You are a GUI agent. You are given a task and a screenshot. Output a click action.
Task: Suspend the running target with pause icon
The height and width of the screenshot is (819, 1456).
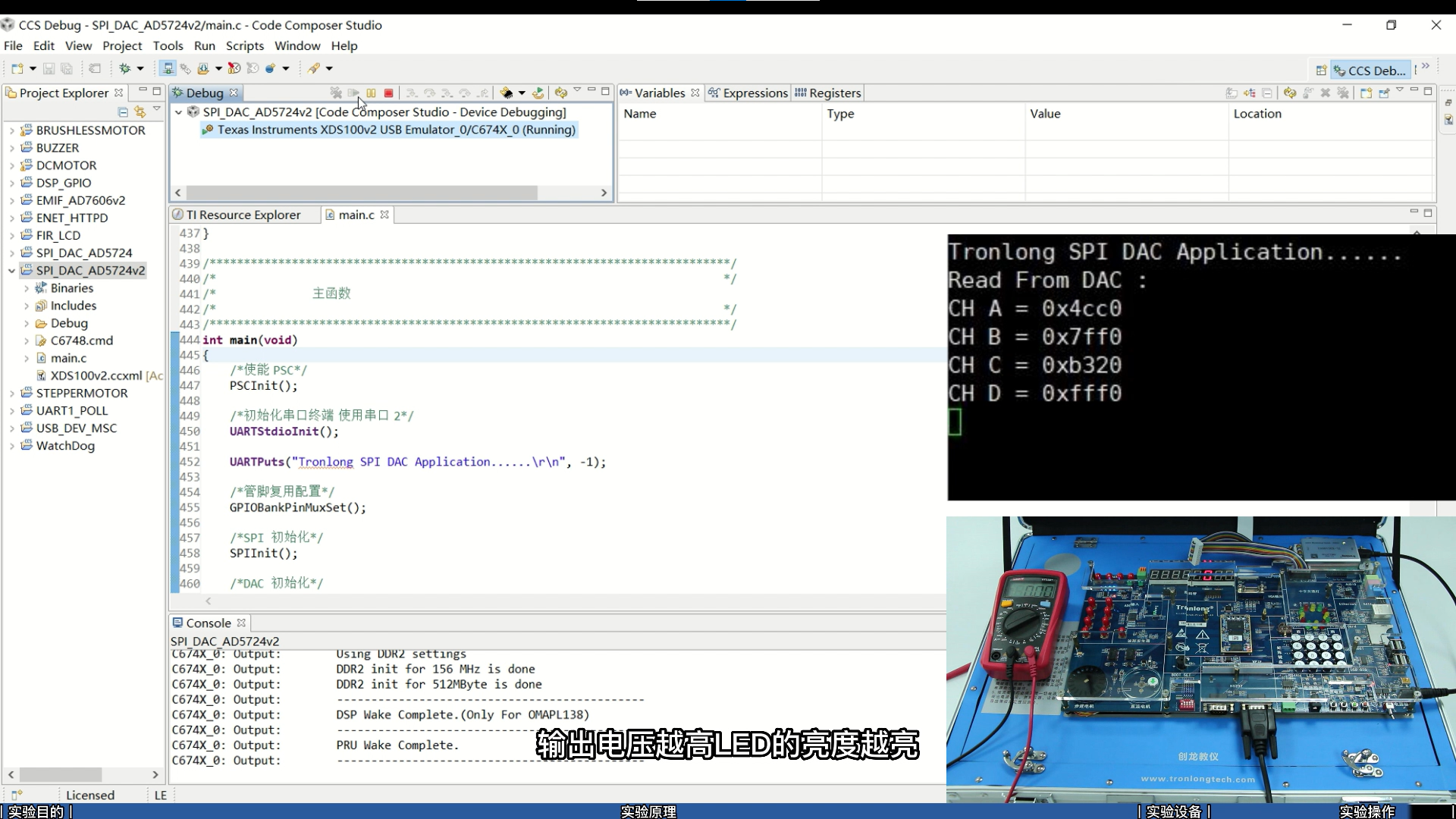click(371, 93)
